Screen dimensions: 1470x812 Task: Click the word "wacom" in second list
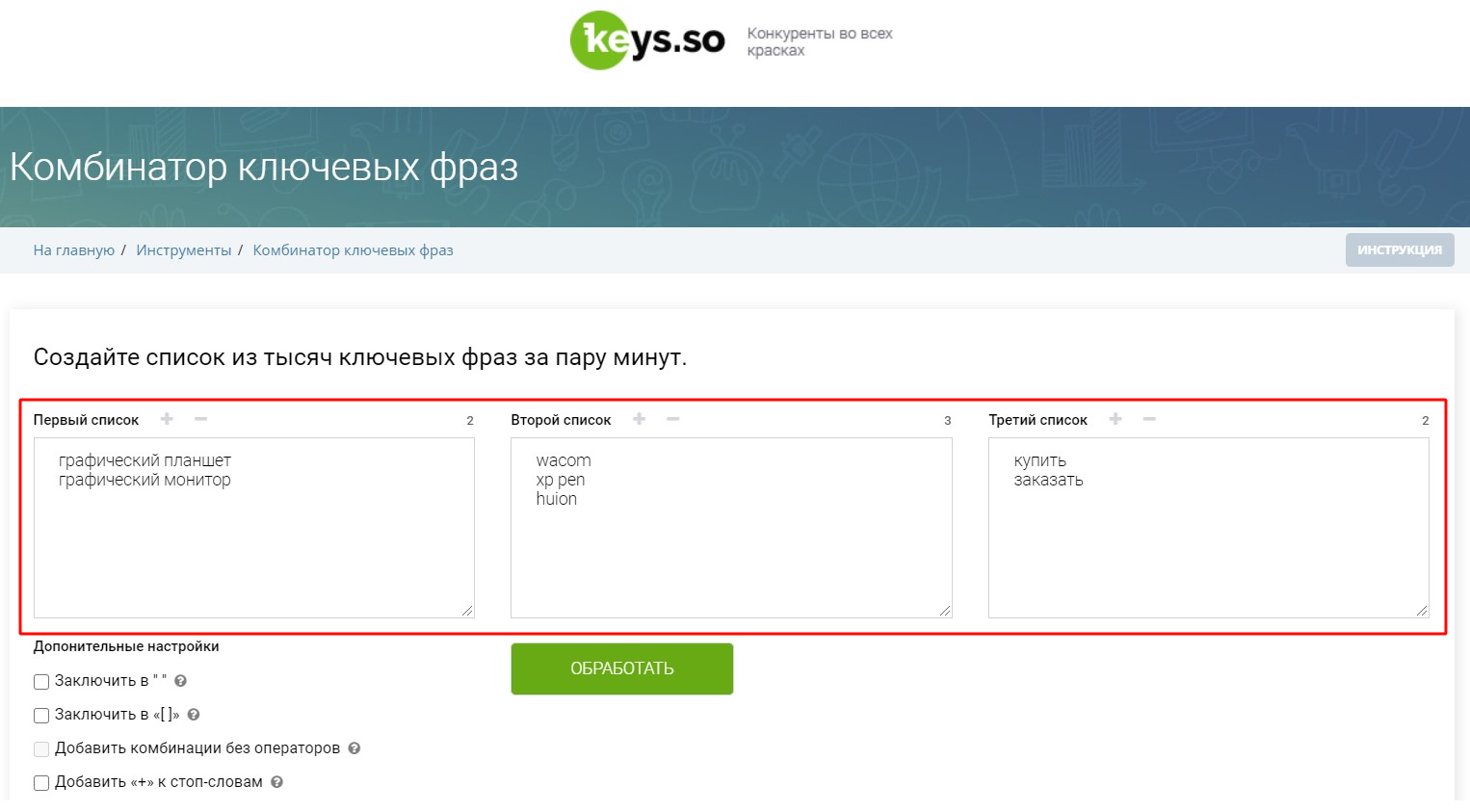(564, 460)
